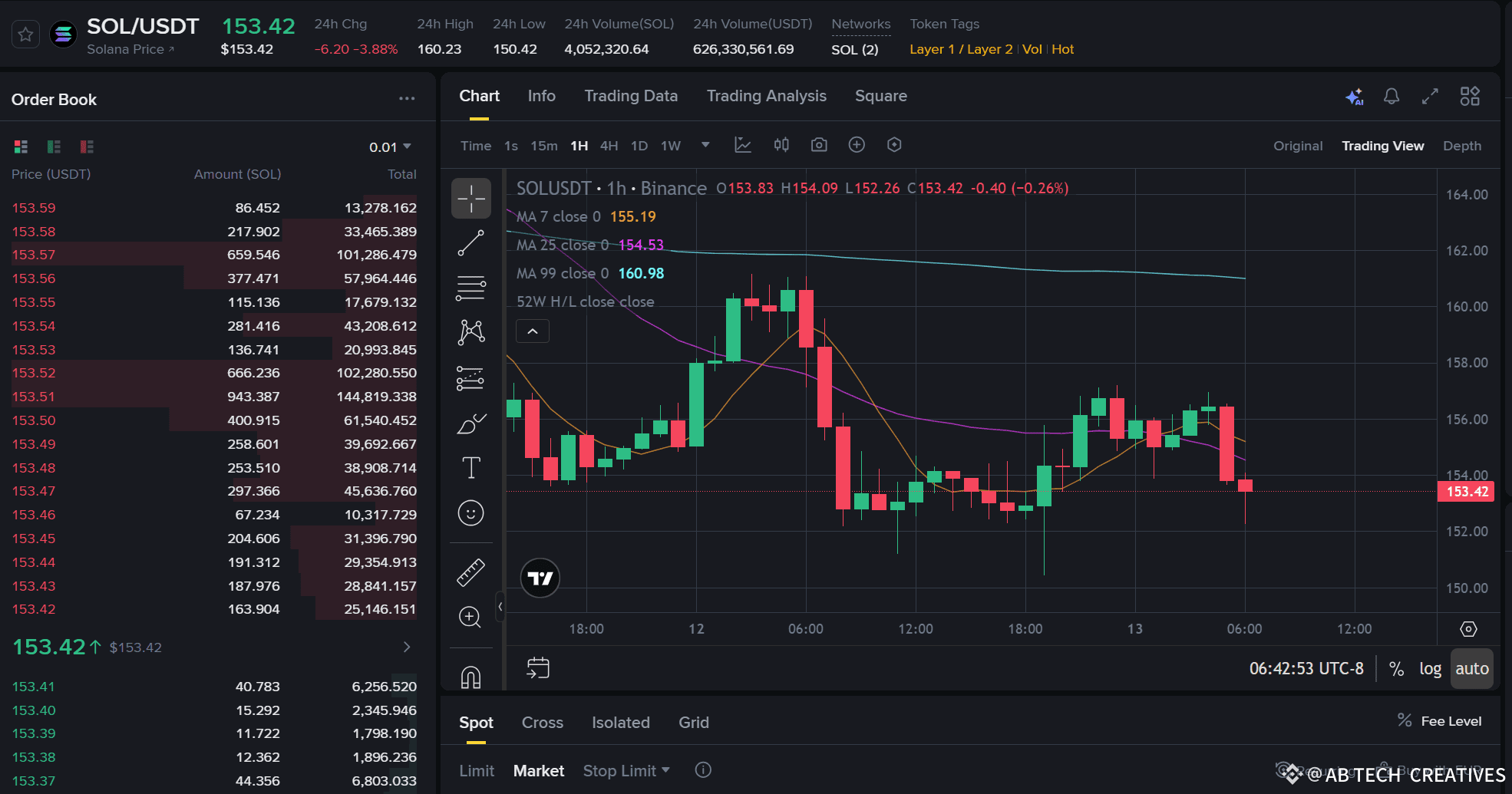Open order book 0.01 precision dropdown
The height and width of the screenshot is (794, 1512).
pos(391,147)
